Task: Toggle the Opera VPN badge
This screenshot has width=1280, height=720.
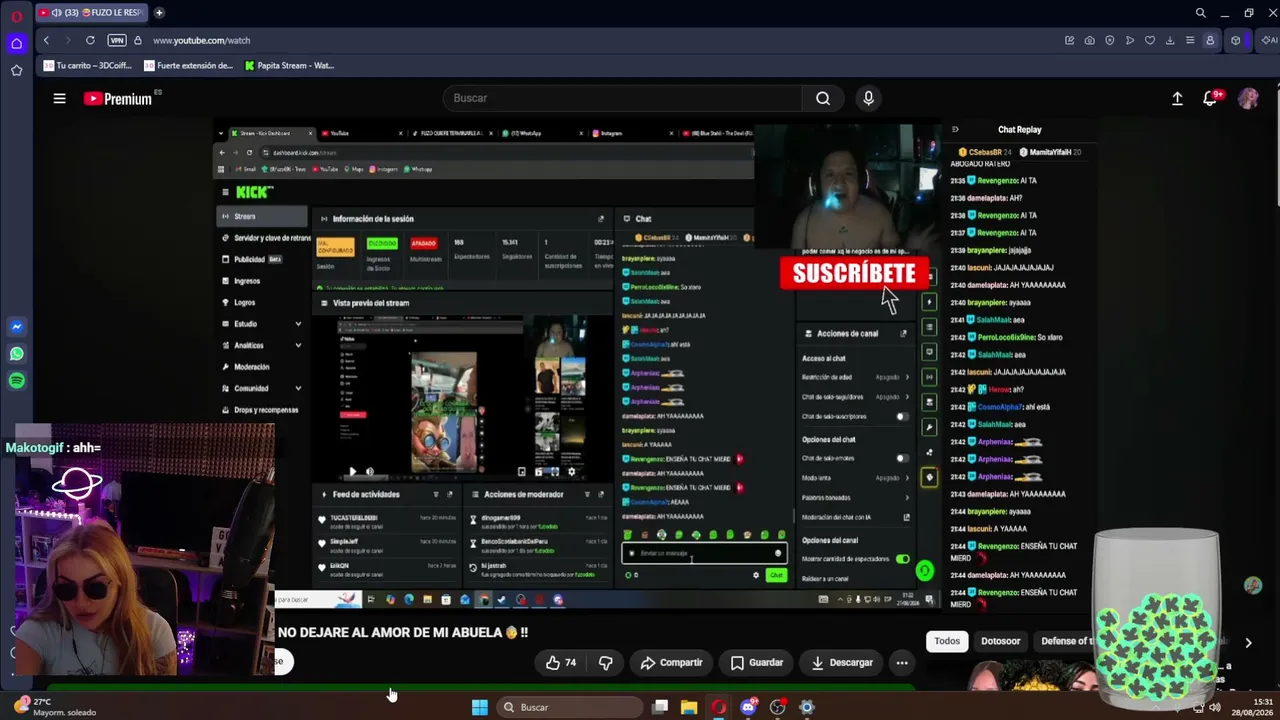Action: [117, 40]
